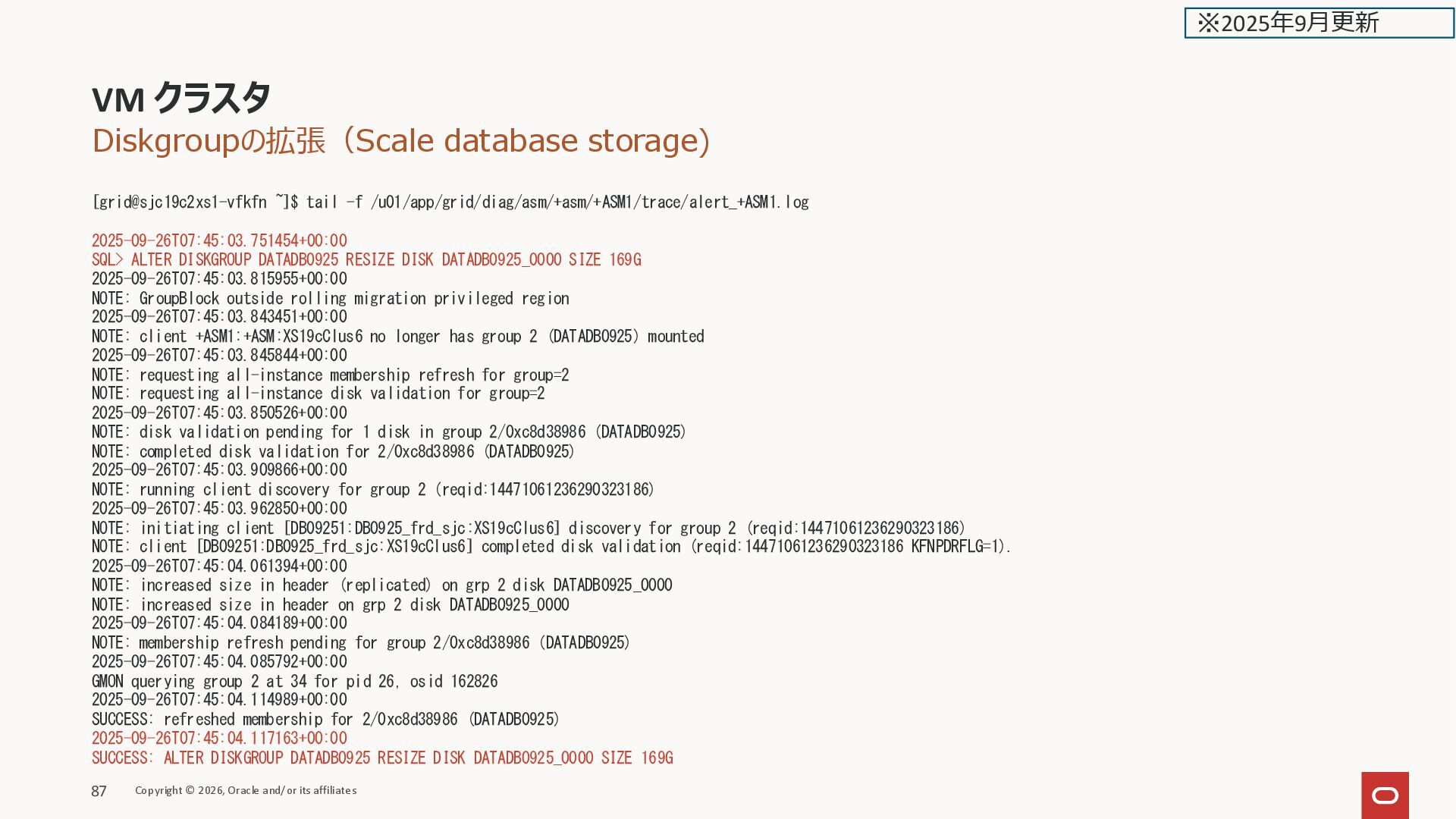The width and height of the screenshot is (1456, 819).
Task: Click the 2025年9月更新 update note box
Action: [1319, 23]
